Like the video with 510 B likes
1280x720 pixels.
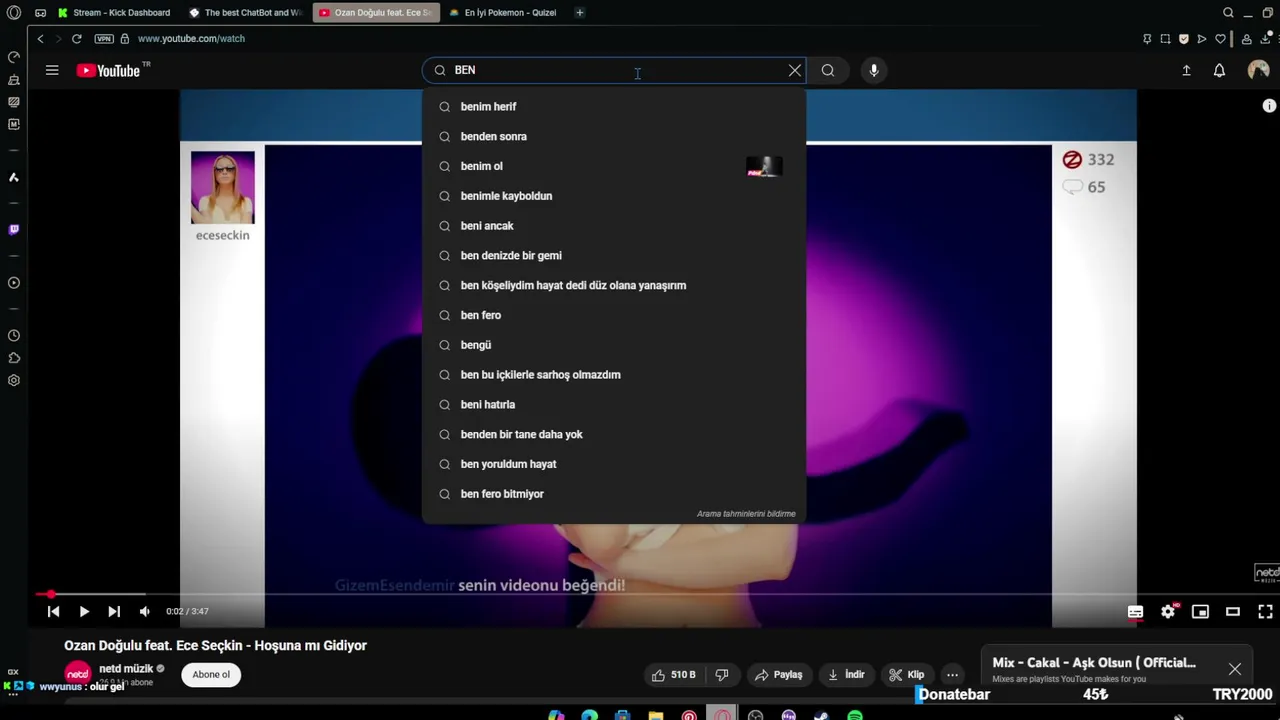(674, 675)
